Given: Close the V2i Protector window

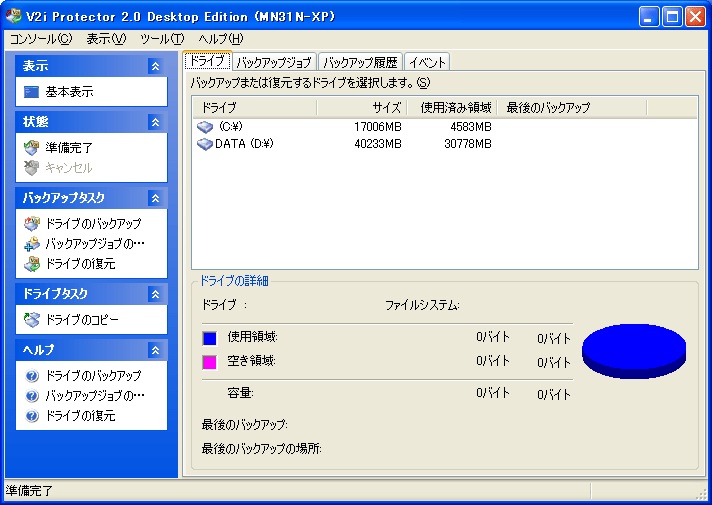Looking at the screenshot, I should click(x=695, y=17).
